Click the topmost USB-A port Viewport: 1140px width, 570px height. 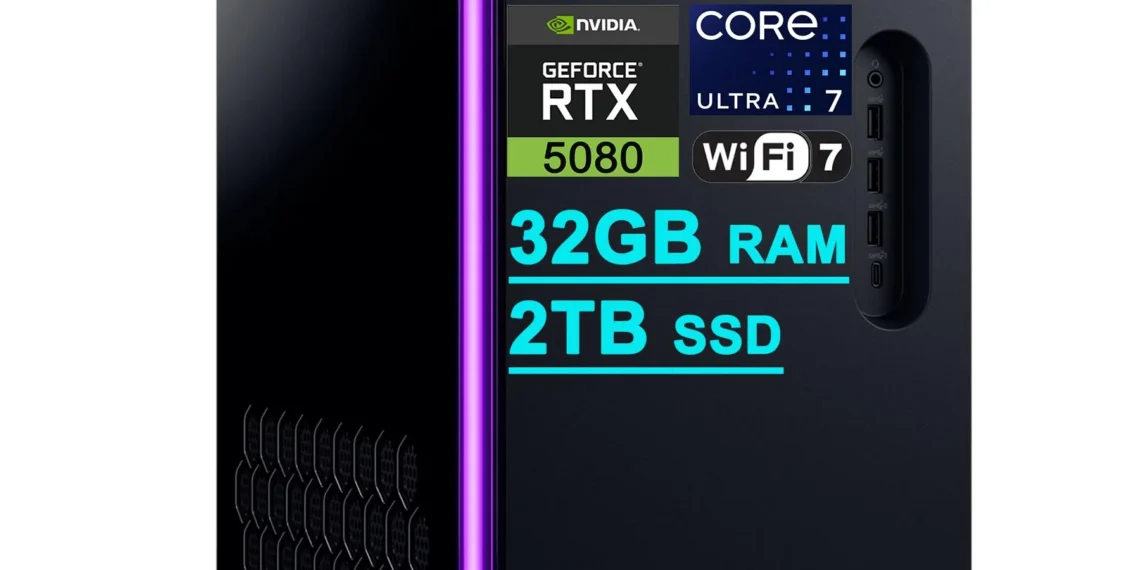[875, 122]
